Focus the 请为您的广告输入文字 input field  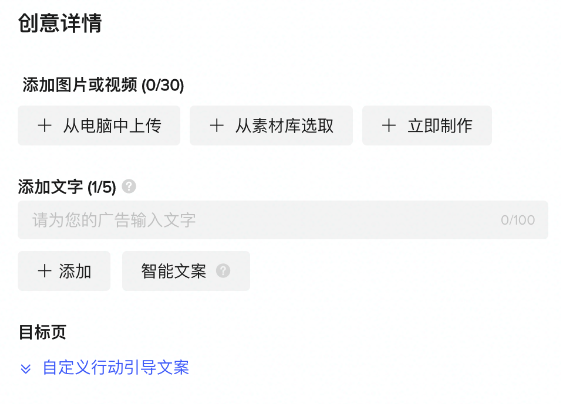283,220
